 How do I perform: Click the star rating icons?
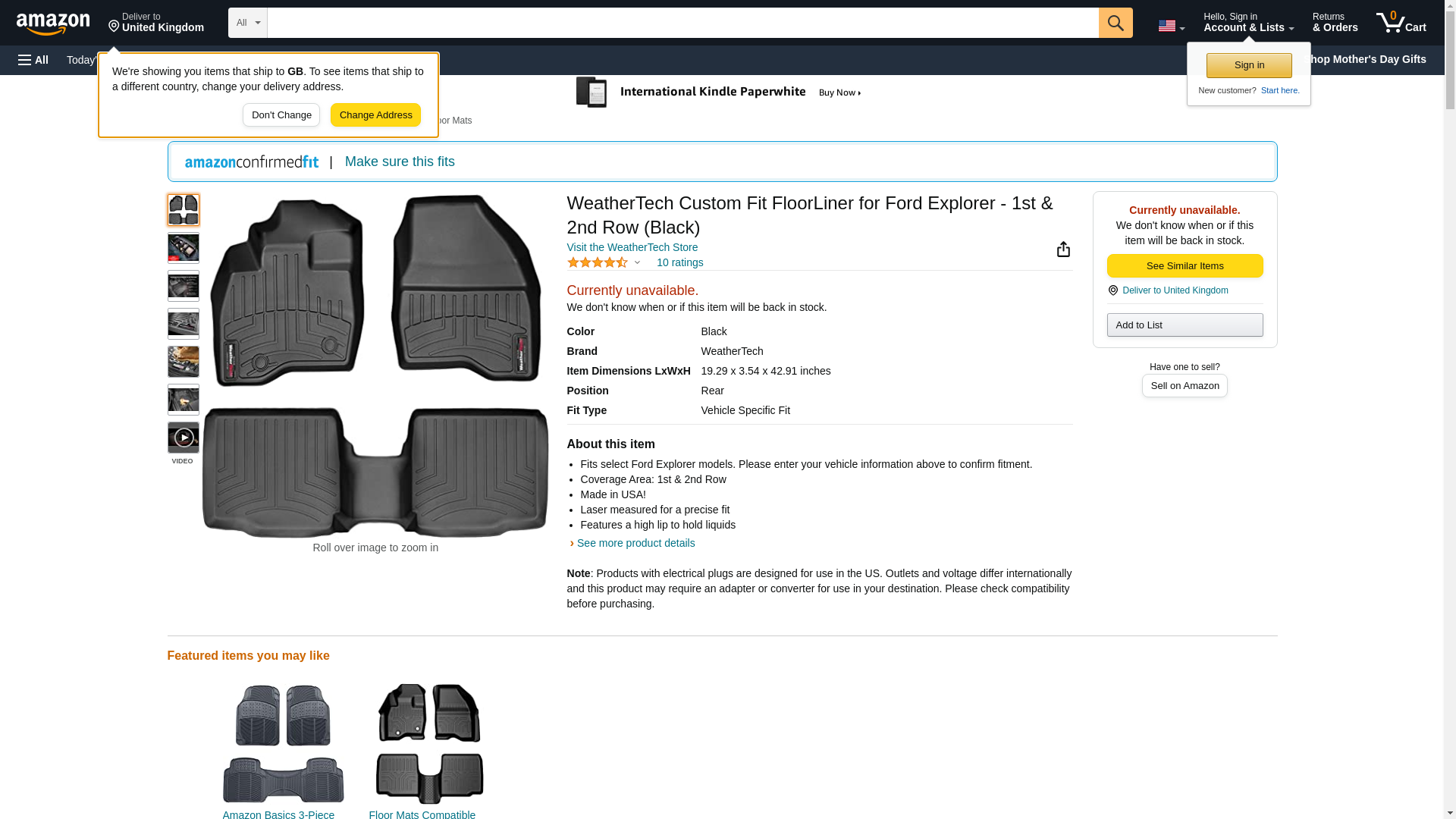coord(597,262)
